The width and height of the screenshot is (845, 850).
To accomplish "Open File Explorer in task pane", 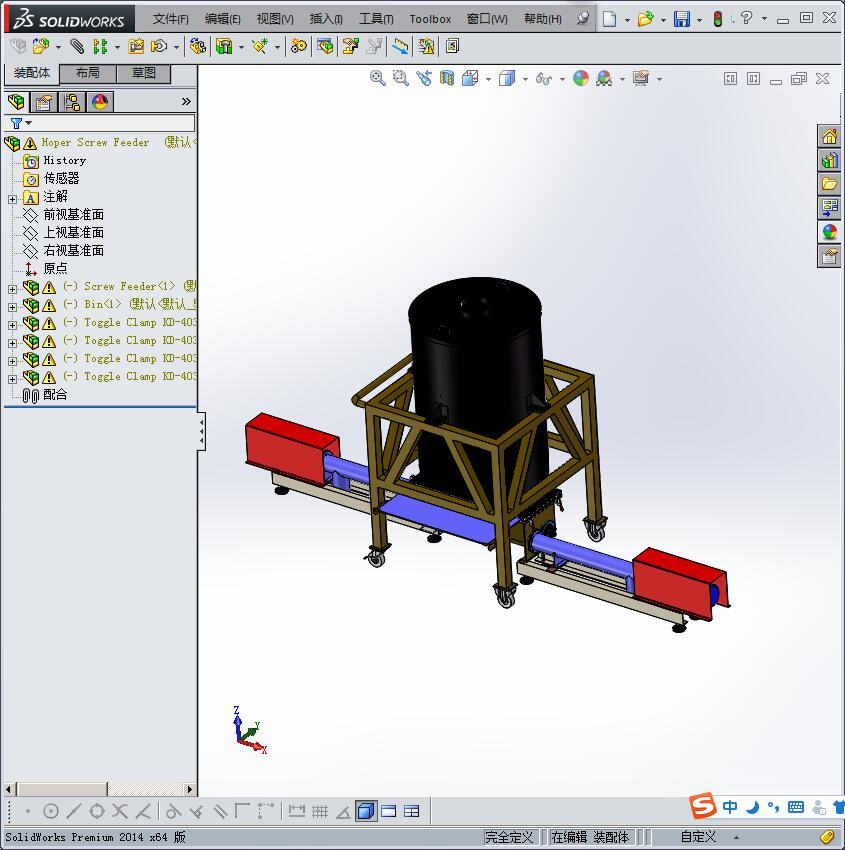I will pyautogui.click(x=829, y=184).
